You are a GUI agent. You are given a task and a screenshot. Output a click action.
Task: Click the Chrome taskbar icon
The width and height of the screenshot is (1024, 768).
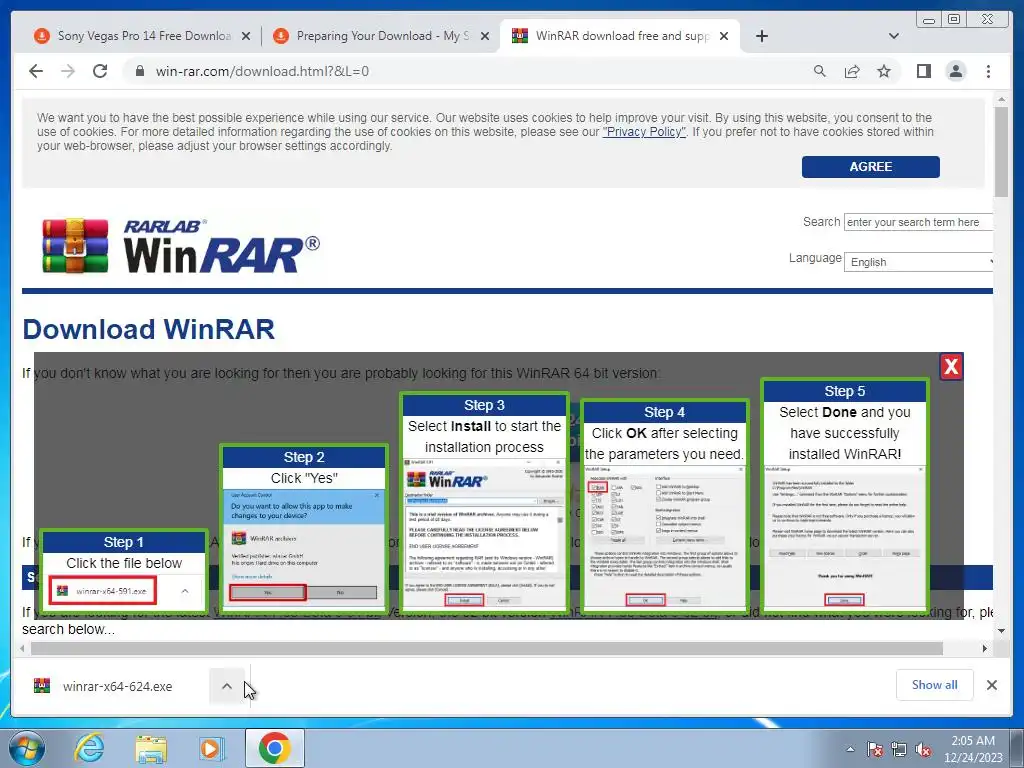point(274,748)
